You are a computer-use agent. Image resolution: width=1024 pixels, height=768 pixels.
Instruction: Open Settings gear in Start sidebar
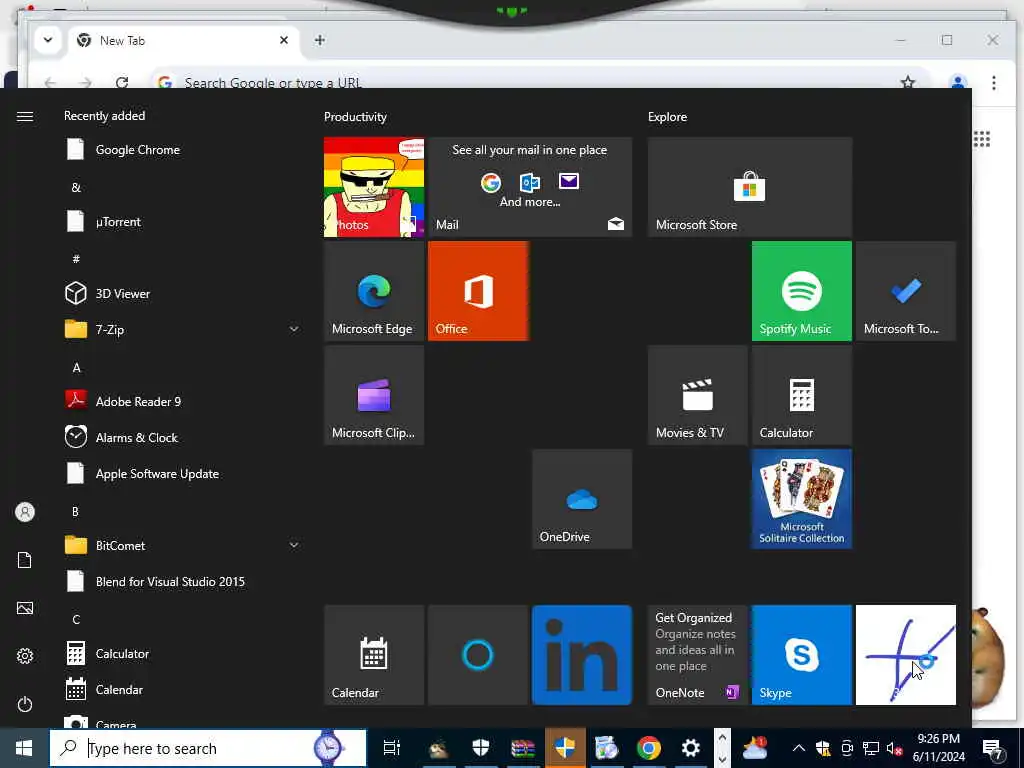click(x=25, y=656)
